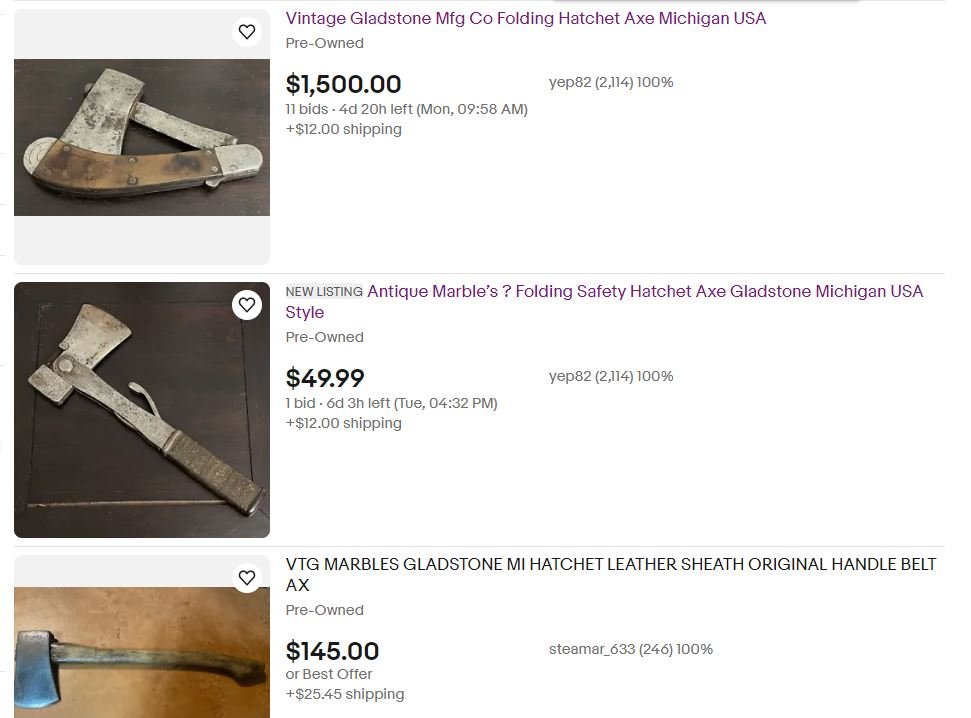View the metal safety hatchet thumbnail image
This screenshot has height=718, width=971.
142,409
